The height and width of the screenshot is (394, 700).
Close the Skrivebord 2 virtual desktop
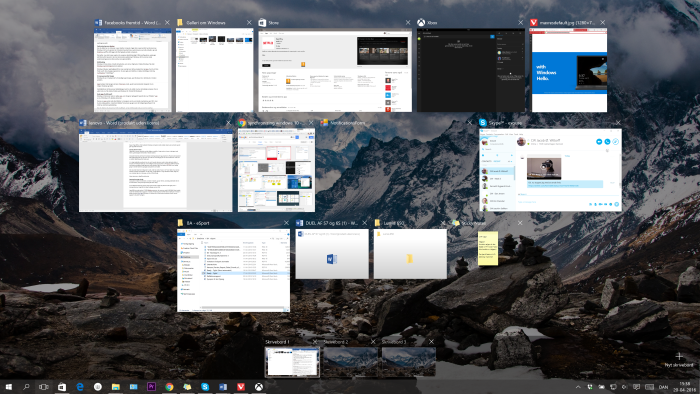(x=373, y=342)
